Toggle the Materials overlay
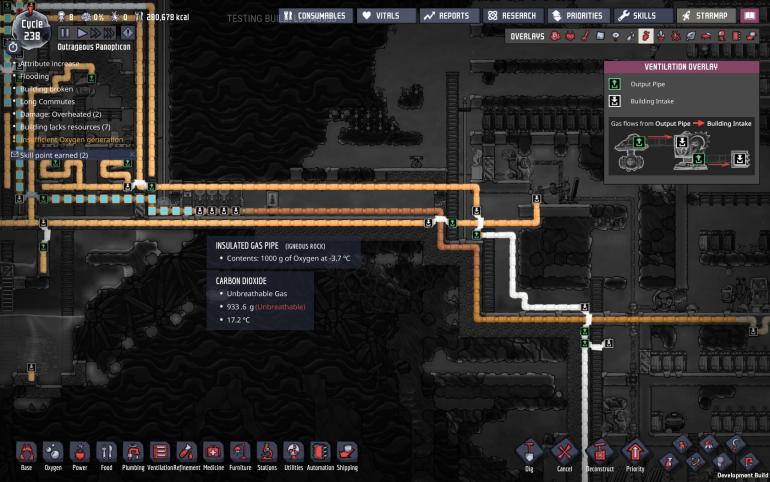Image resolution: width=770 pixels, height=482 pixels. pos(600,36)
